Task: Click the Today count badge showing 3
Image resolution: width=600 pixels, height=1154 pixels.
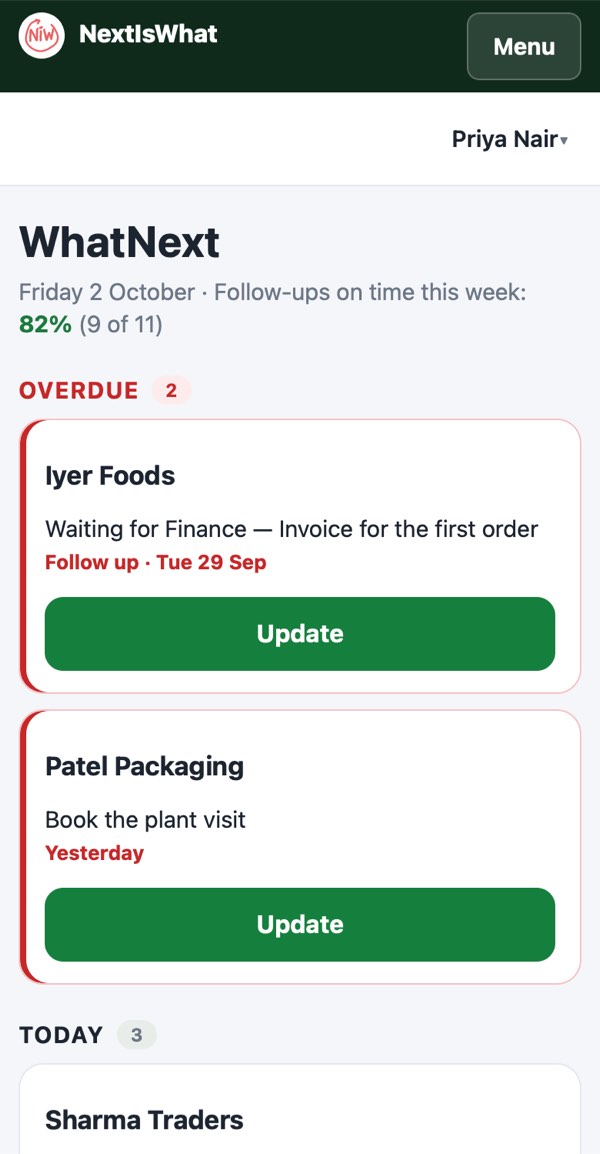Action: [x=137, y=1036]
